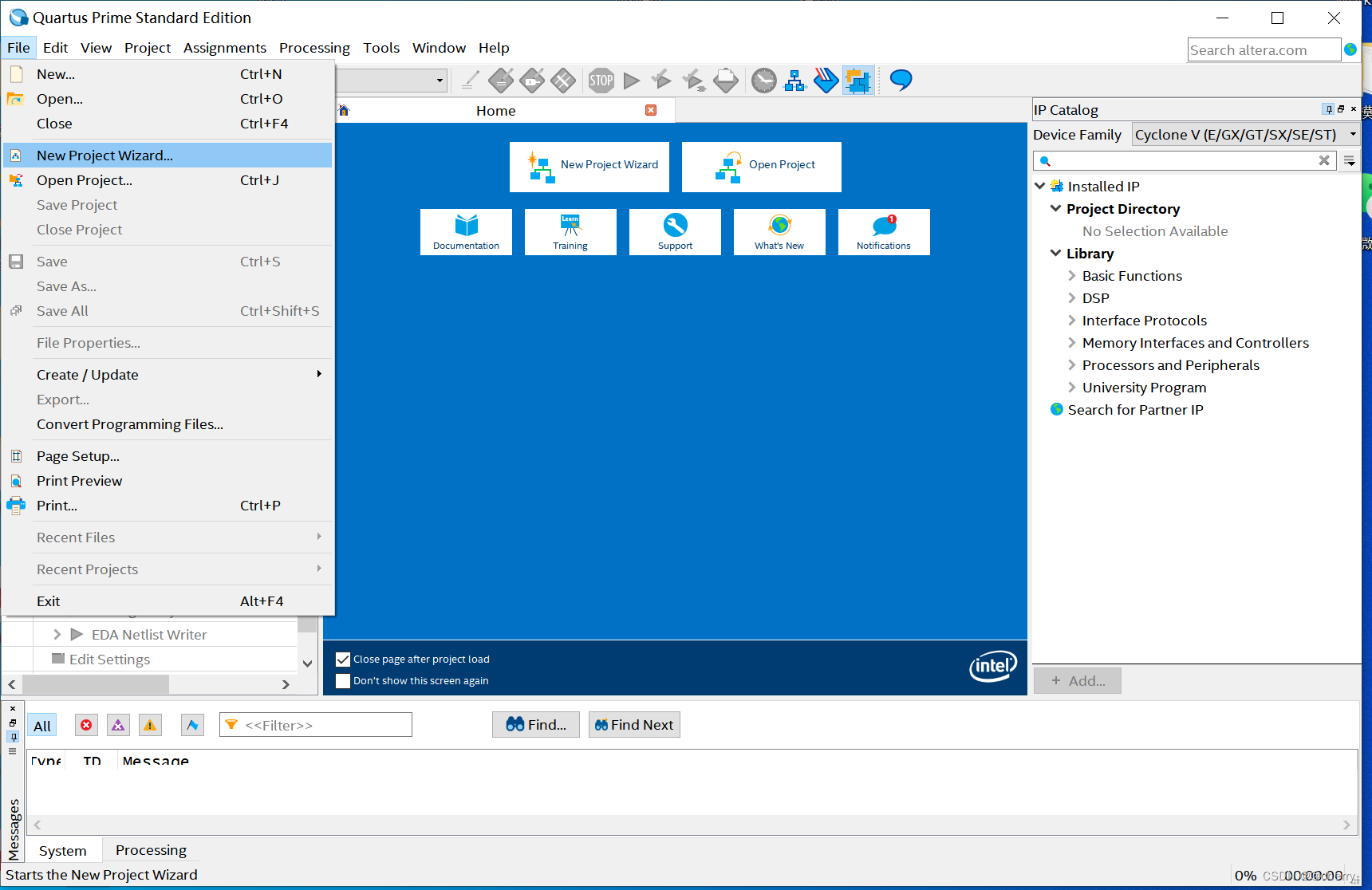Open the Support tile on the Home page
The image size is (1372, 890).
point(675,232)
